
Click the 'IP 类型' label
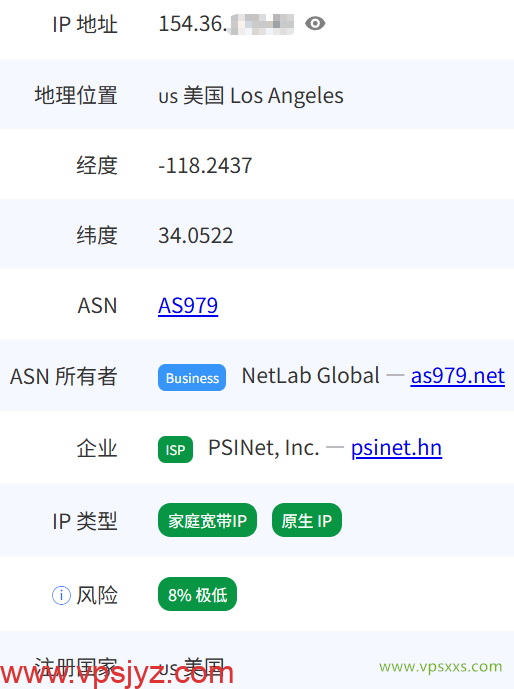pyautogui.click(x=85, y=522)
